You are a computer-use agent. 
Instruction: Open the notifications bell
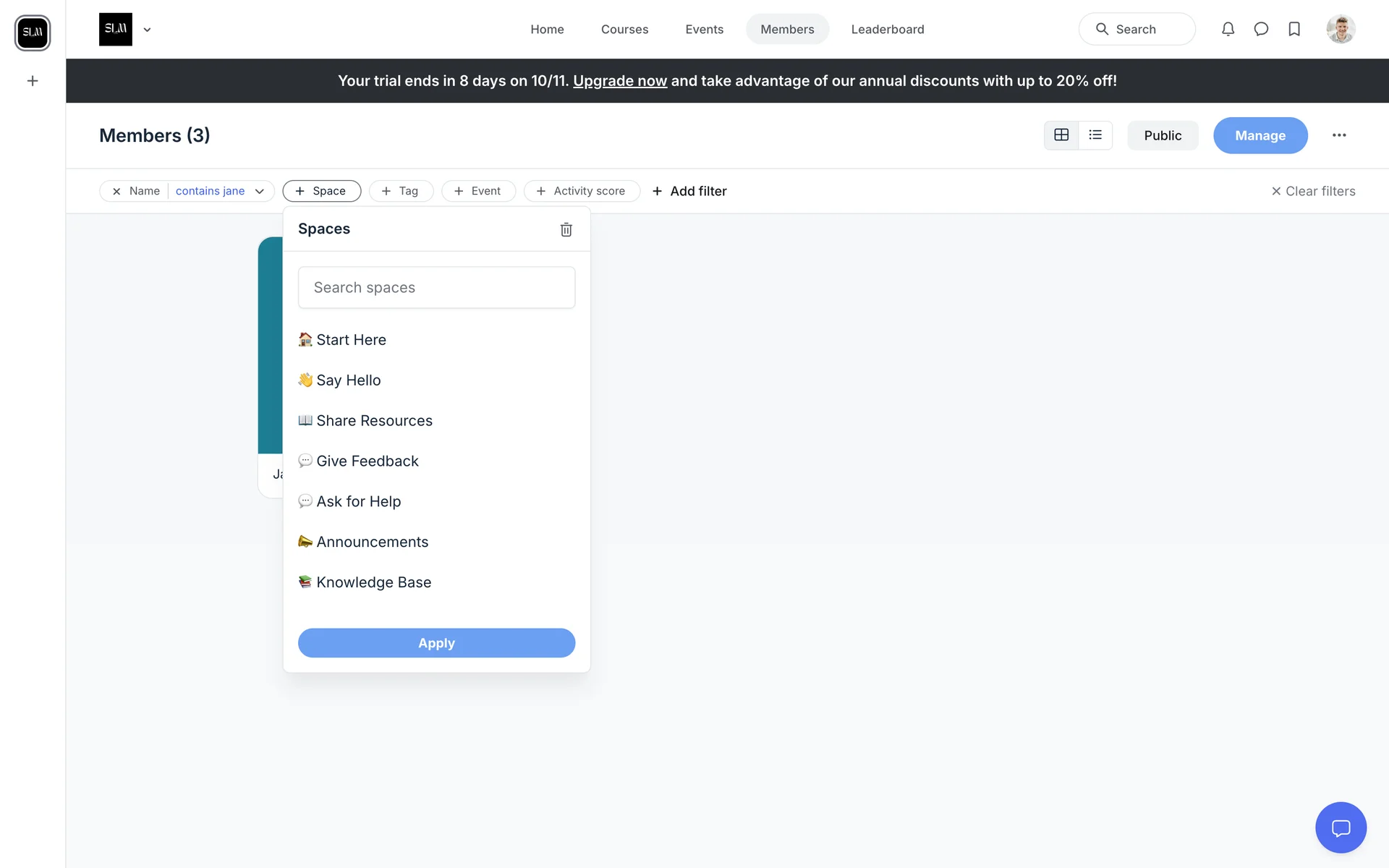pos(1228,29)
